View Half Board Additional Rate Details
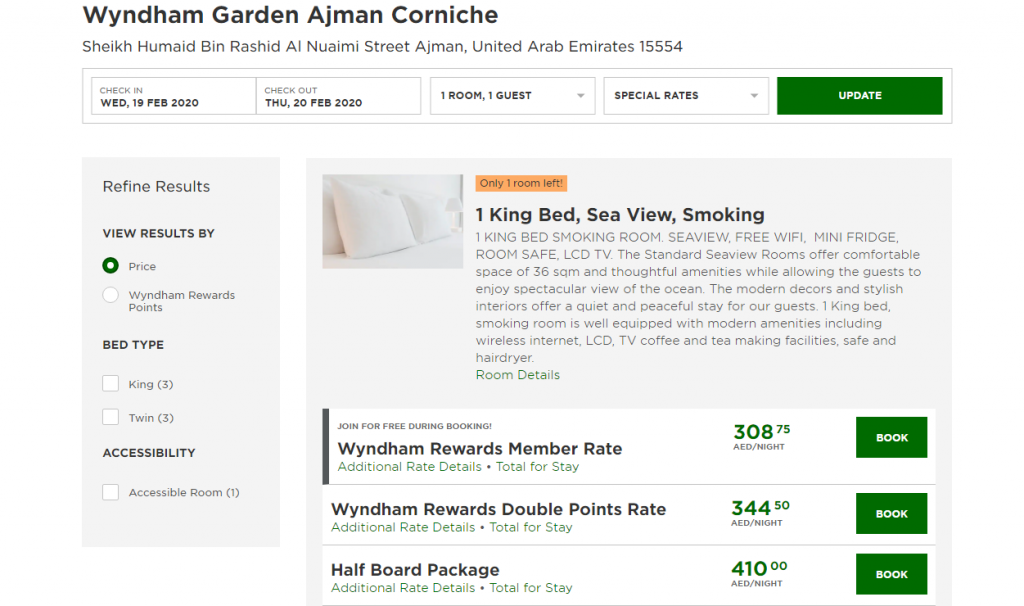This screenshot has width=1024, height=606. pyautogui.click(x=403, y=588)
